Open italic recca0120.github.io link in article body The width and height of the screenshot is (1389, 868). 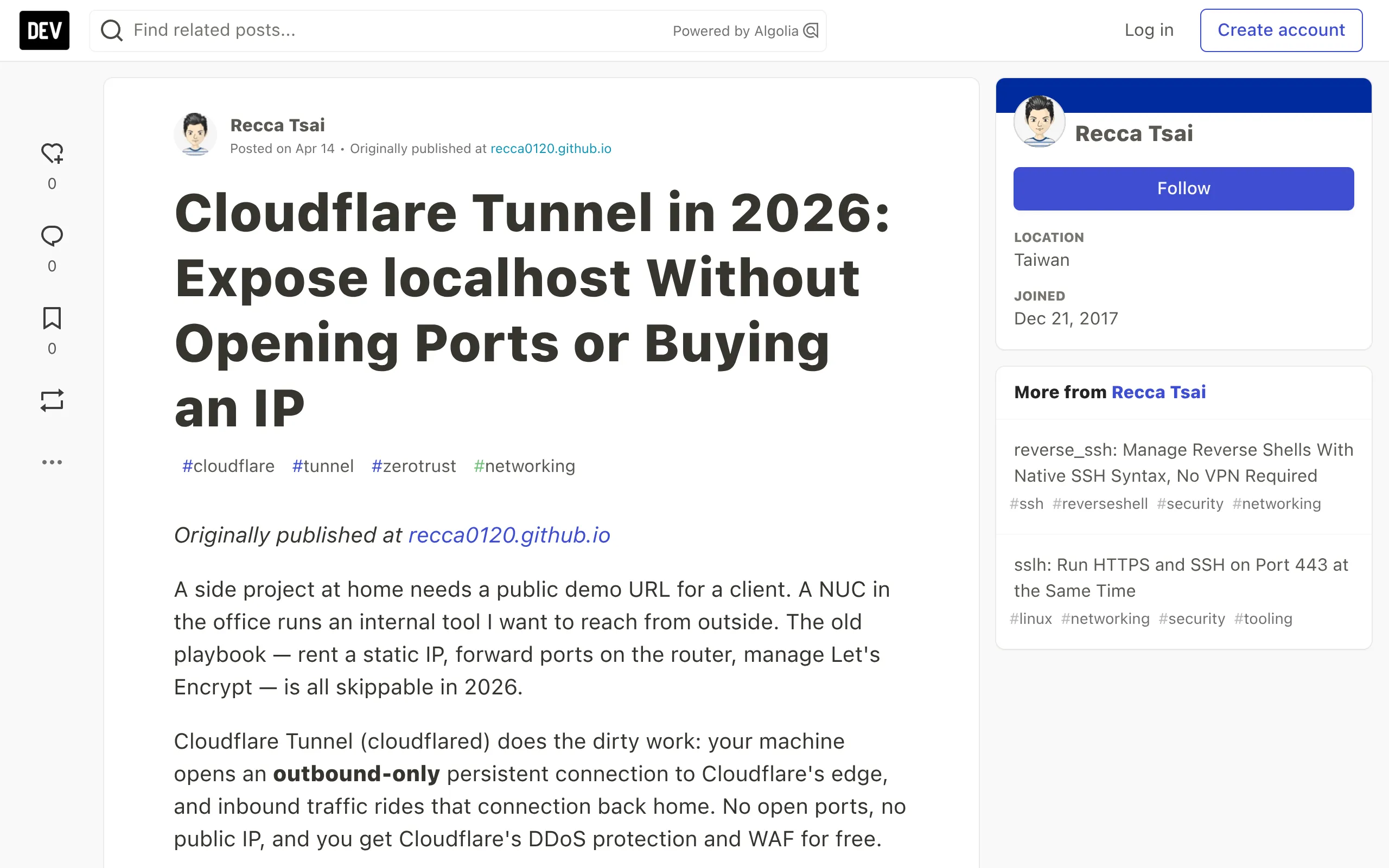(509, 535)
